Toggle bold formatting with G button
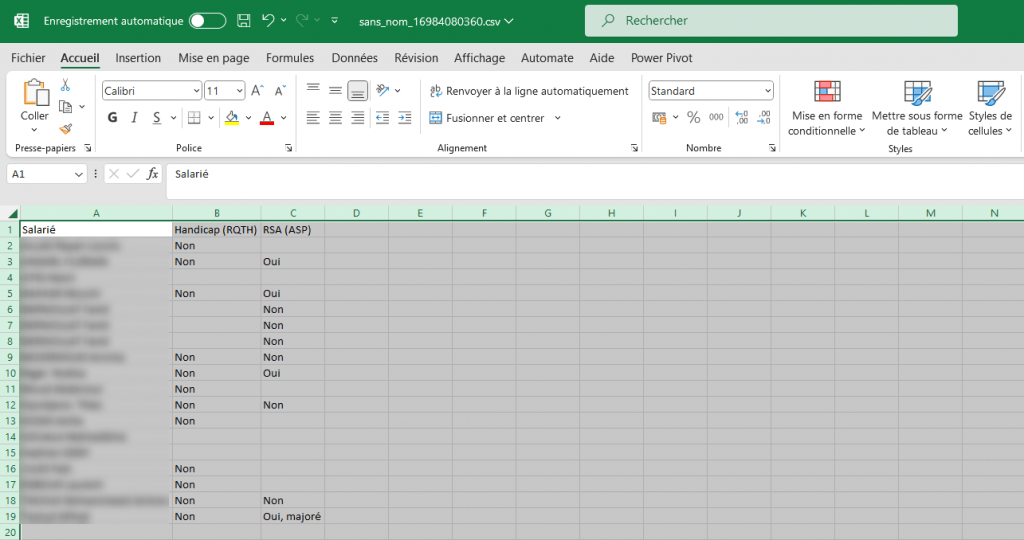Screen dimensions: 1024x540 pyautogui.click(x=112, y=118)
